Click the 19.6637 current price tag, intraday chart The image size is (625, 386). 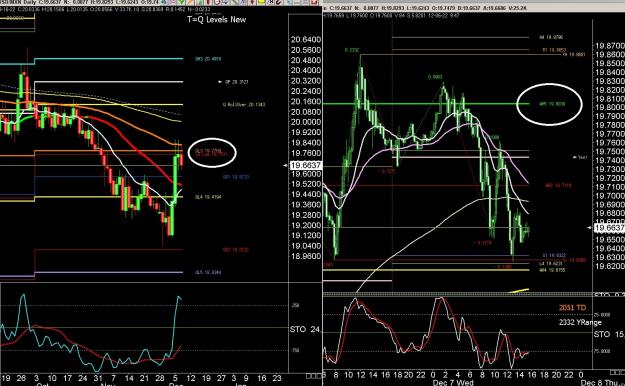pos(609,228)
